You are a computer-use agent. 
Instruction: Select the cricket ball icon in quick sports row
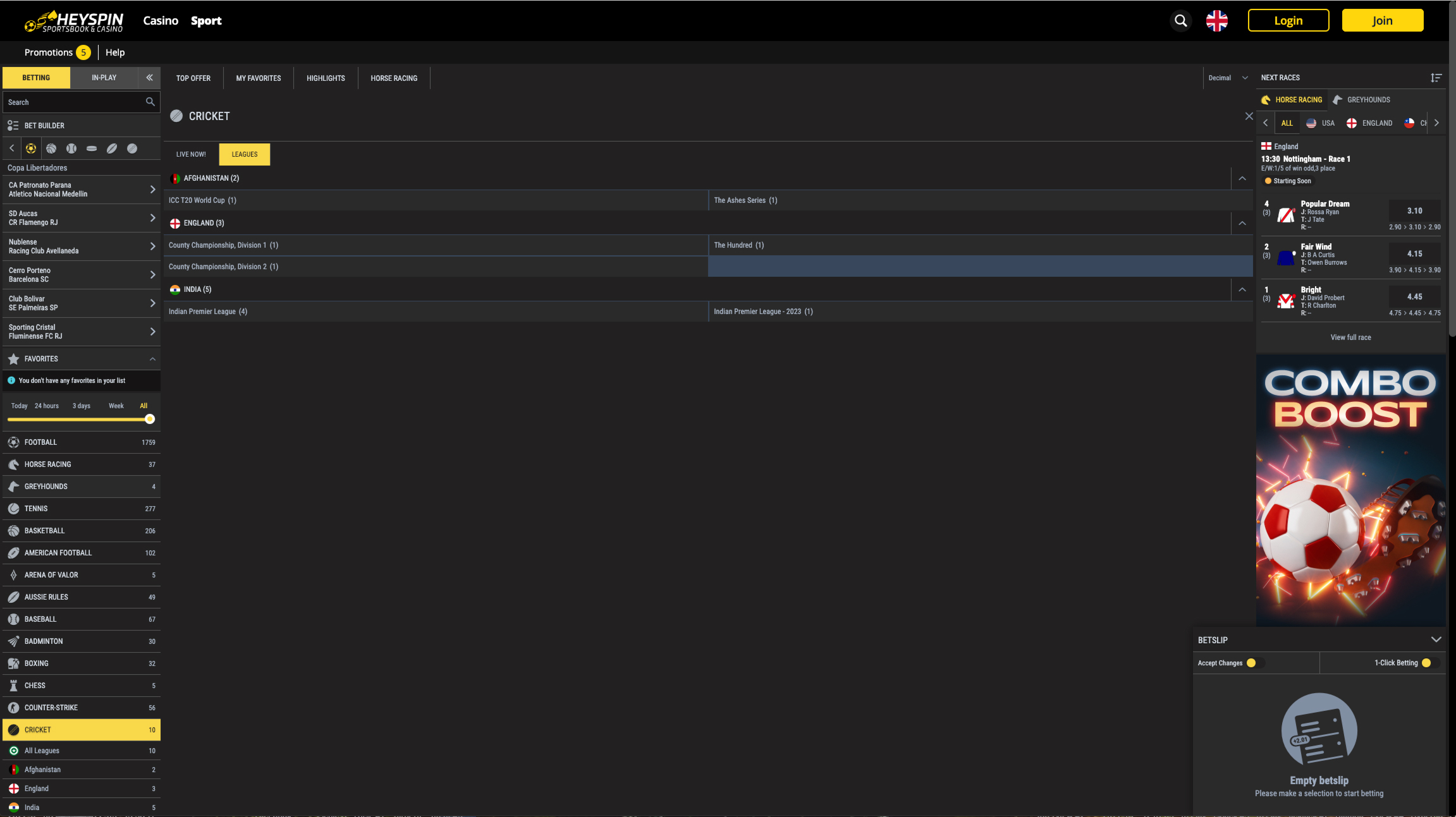132,148
